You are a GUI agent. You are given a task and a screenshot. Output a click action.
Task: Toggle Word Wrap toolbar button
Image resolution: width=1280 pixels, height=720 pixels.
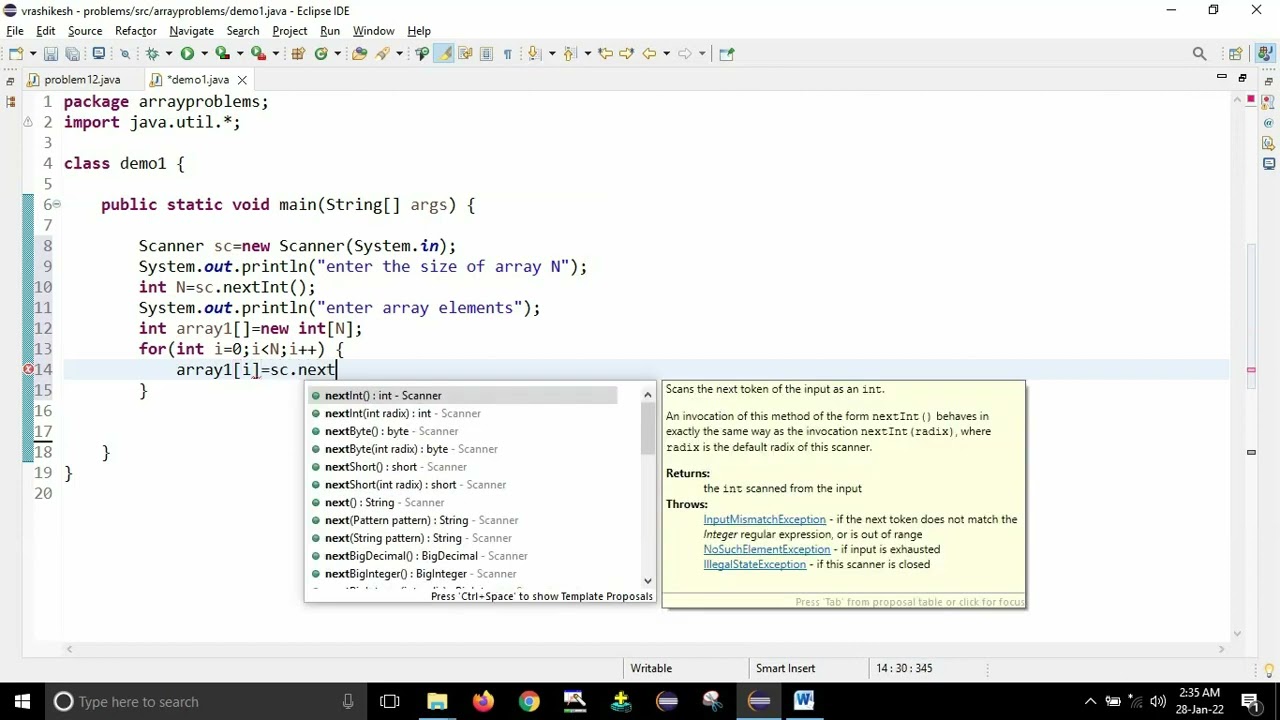[465, 53]
